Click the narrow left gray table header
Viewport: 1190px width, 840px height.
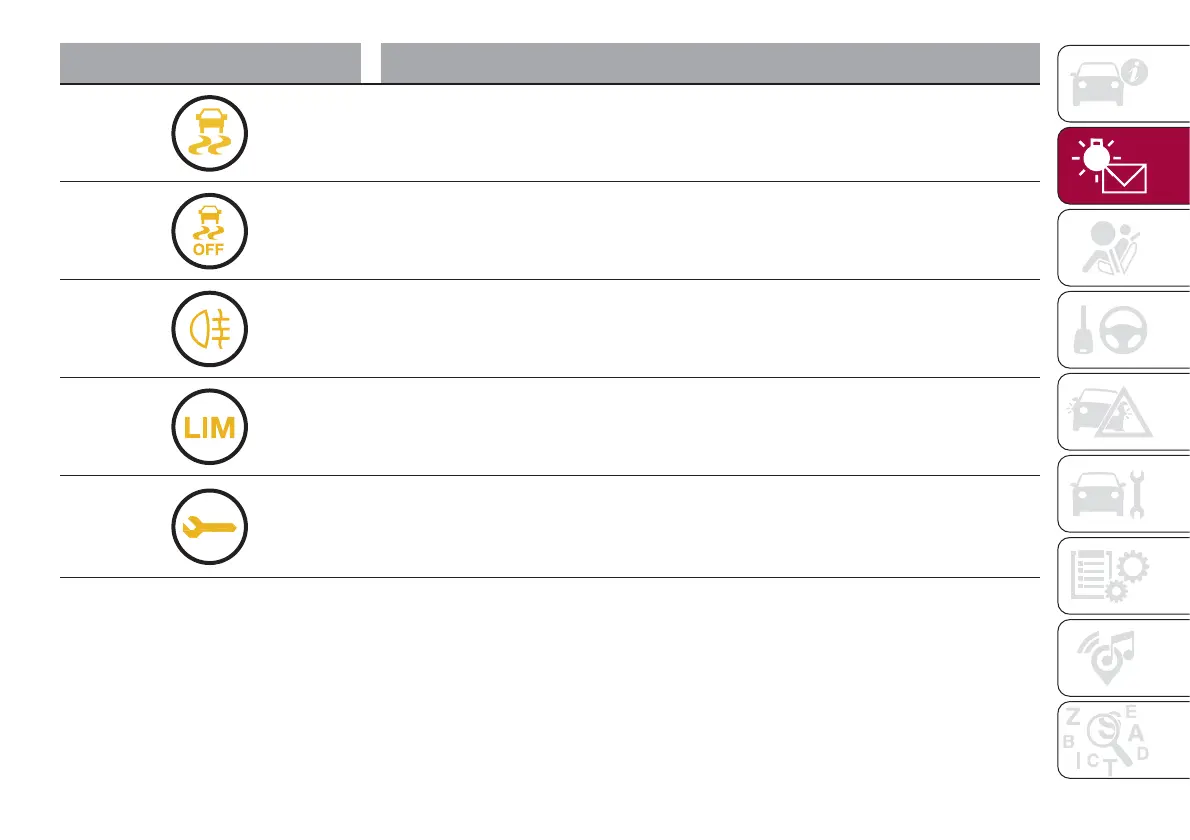pos(210,63)
